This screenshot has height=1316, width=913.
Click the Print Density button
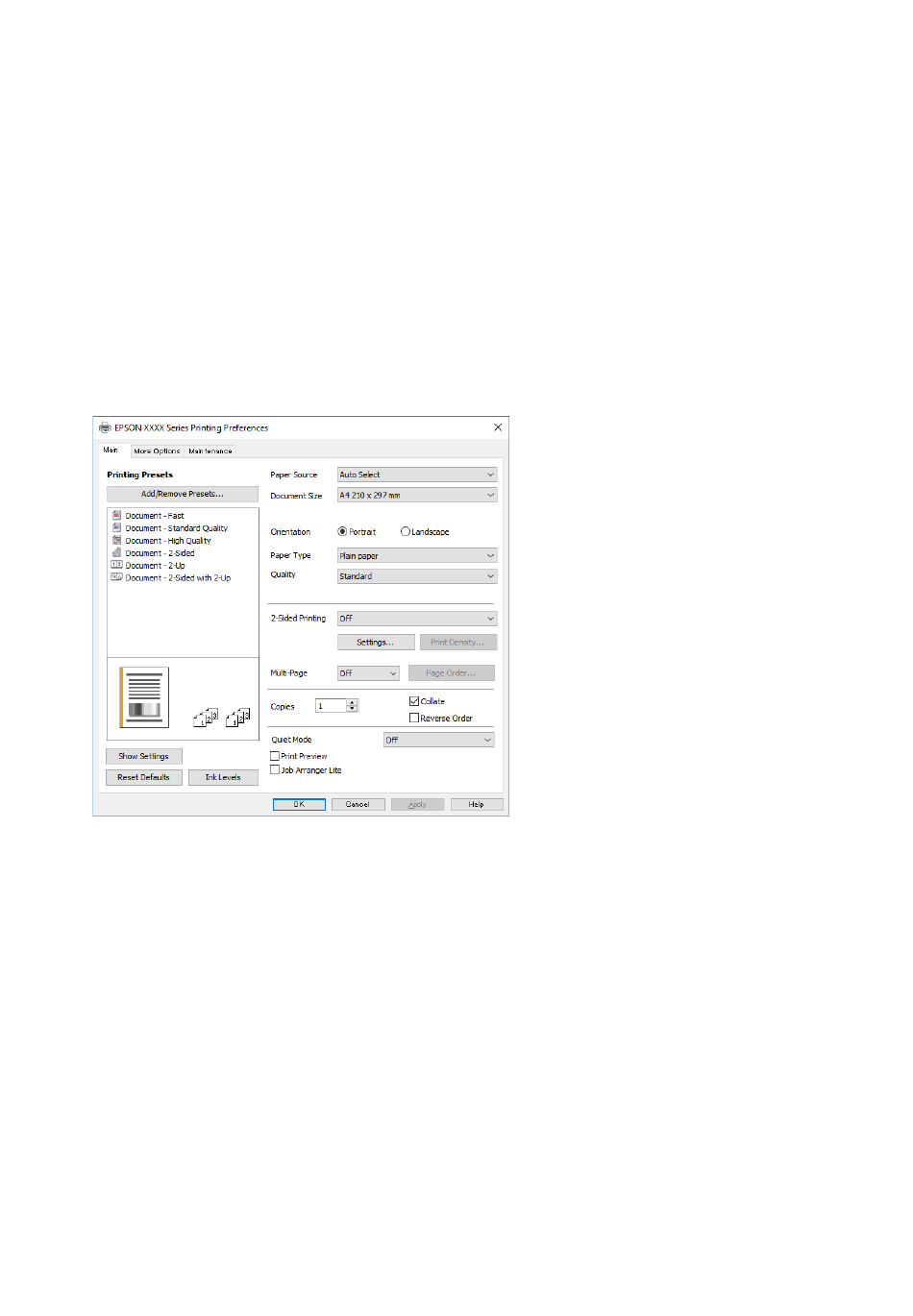(x=457, y=642)
